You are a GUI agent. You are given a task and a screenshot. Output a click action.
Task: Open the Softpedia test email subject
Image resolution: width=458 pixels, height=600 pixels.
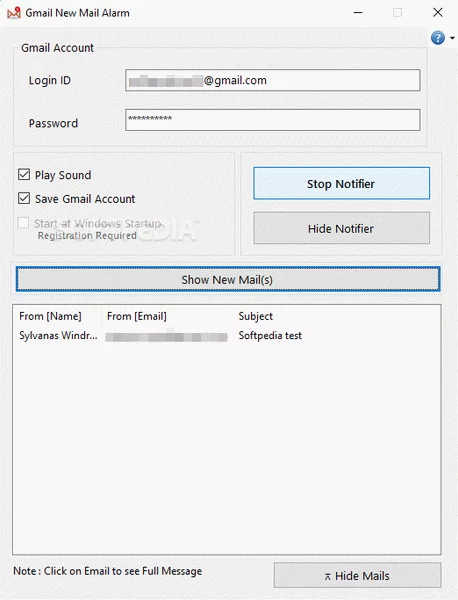coord(270,336)
